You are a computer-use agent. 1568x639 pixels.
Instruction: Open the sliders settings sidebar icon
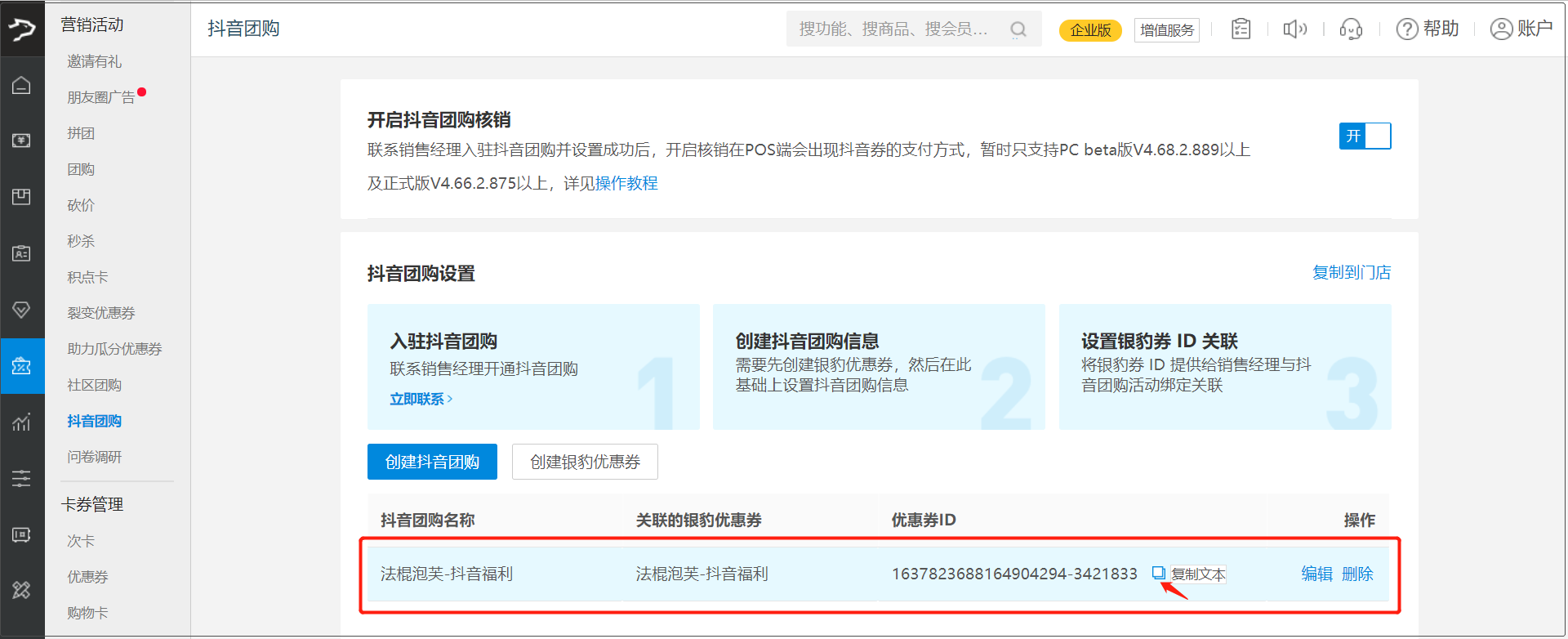22,478
